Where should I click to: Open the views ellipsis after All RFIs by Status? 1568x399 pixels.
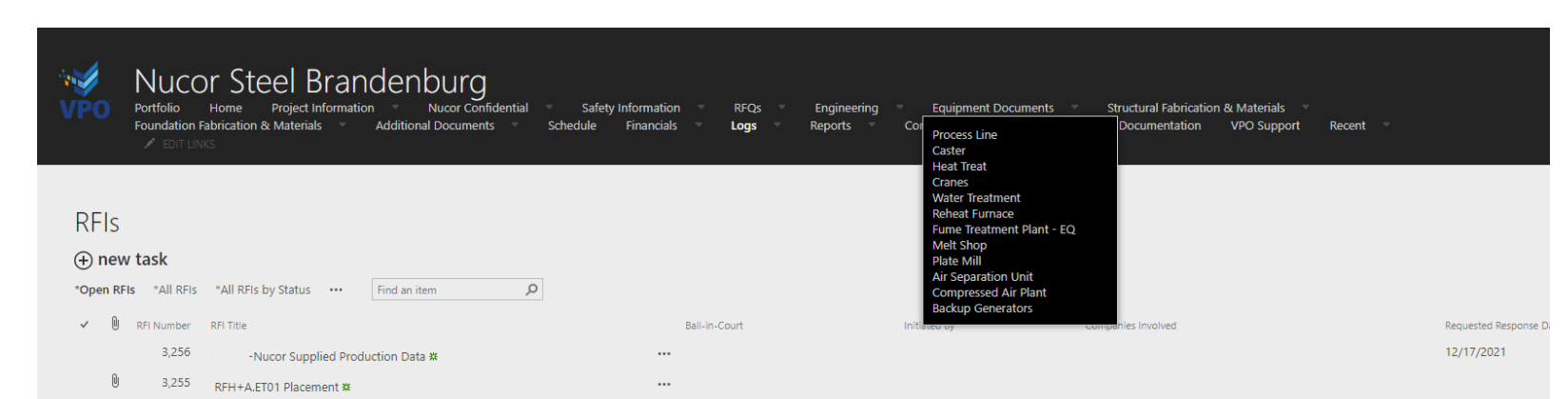336,290
